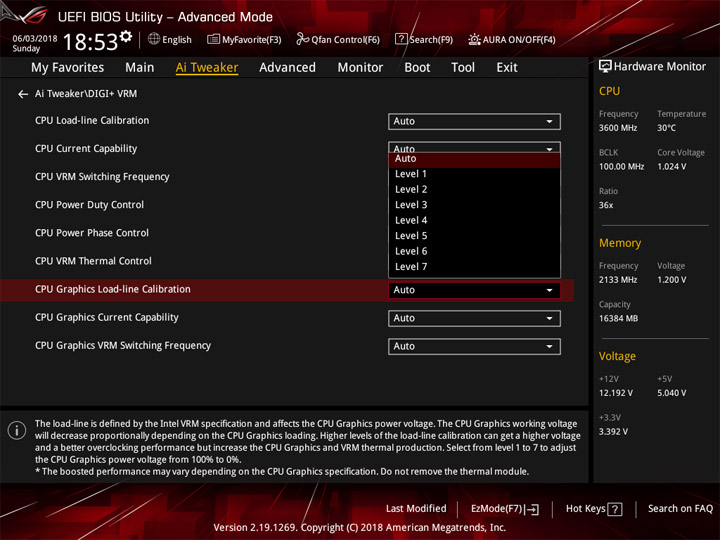Click the 3600 MHz CPU frequency value
This screenshot has height=540, width=720.
pos(618,128)
